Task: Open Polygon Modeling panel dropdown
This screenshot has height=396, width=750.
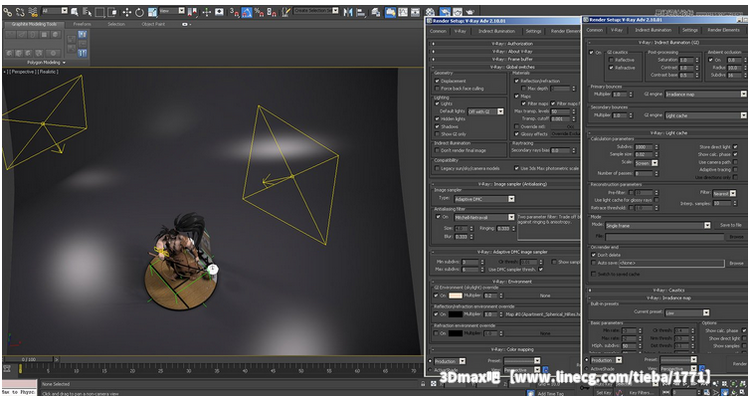Action: pos(46,63)
